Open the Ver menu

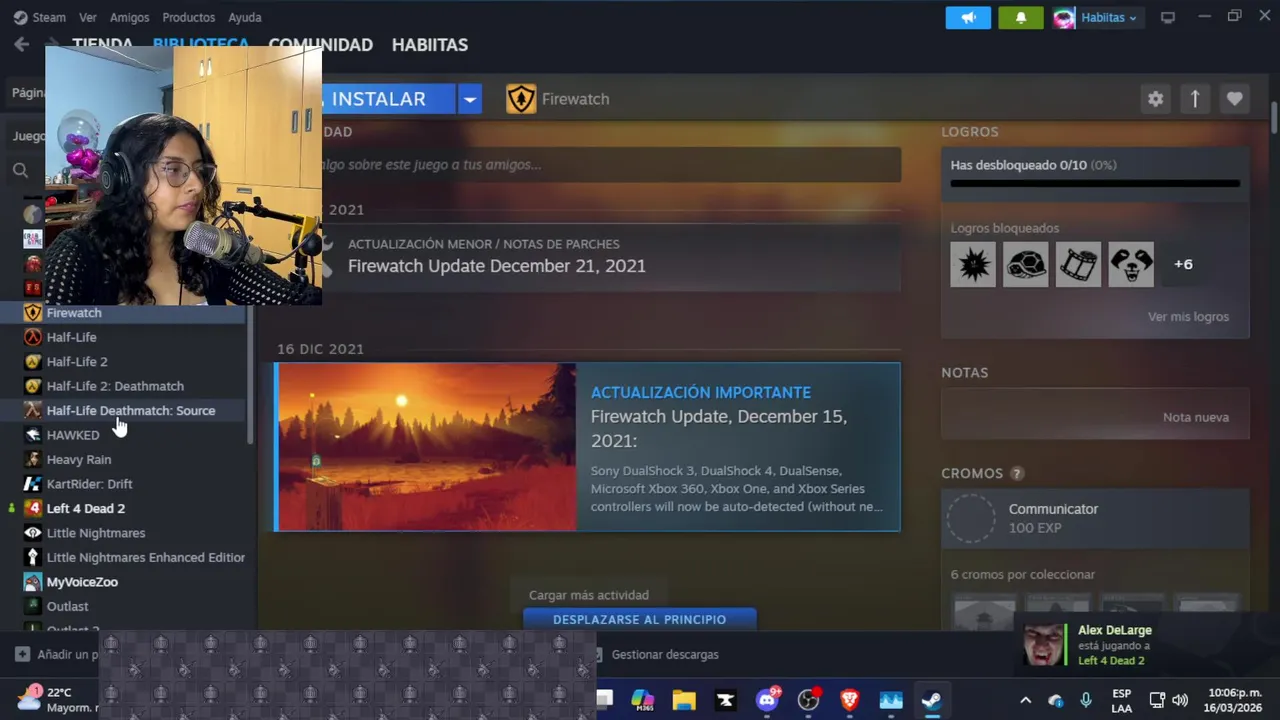click(88, 17)
